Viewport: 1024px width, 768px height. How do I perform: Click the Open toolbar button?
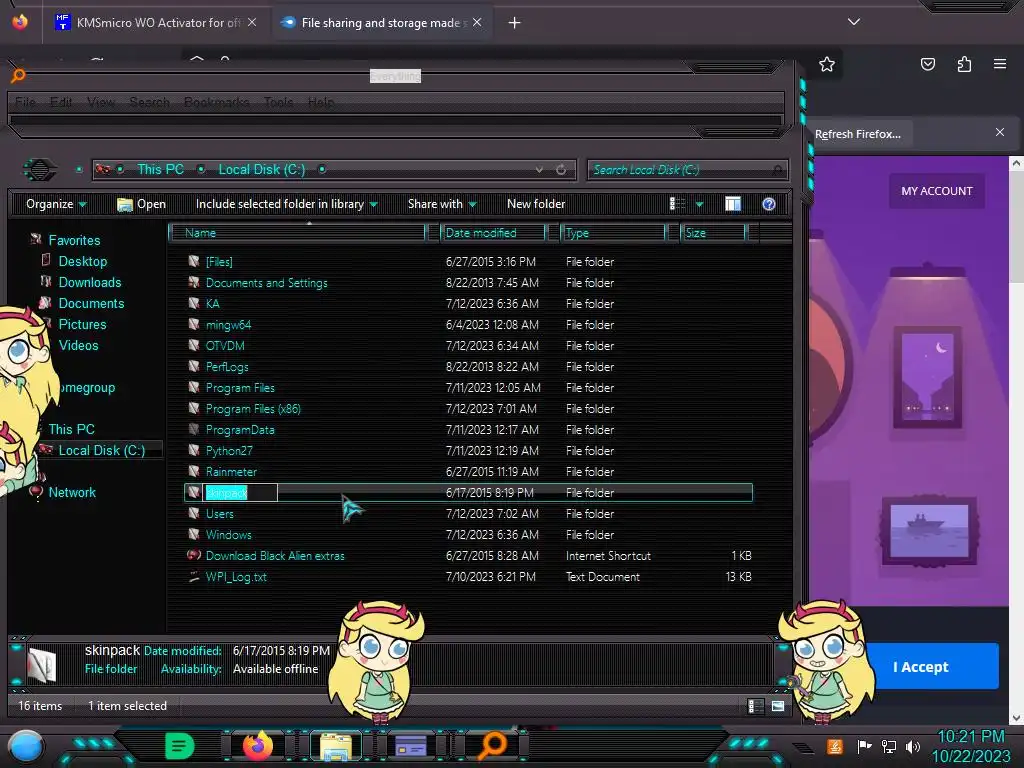coord(142,204)
